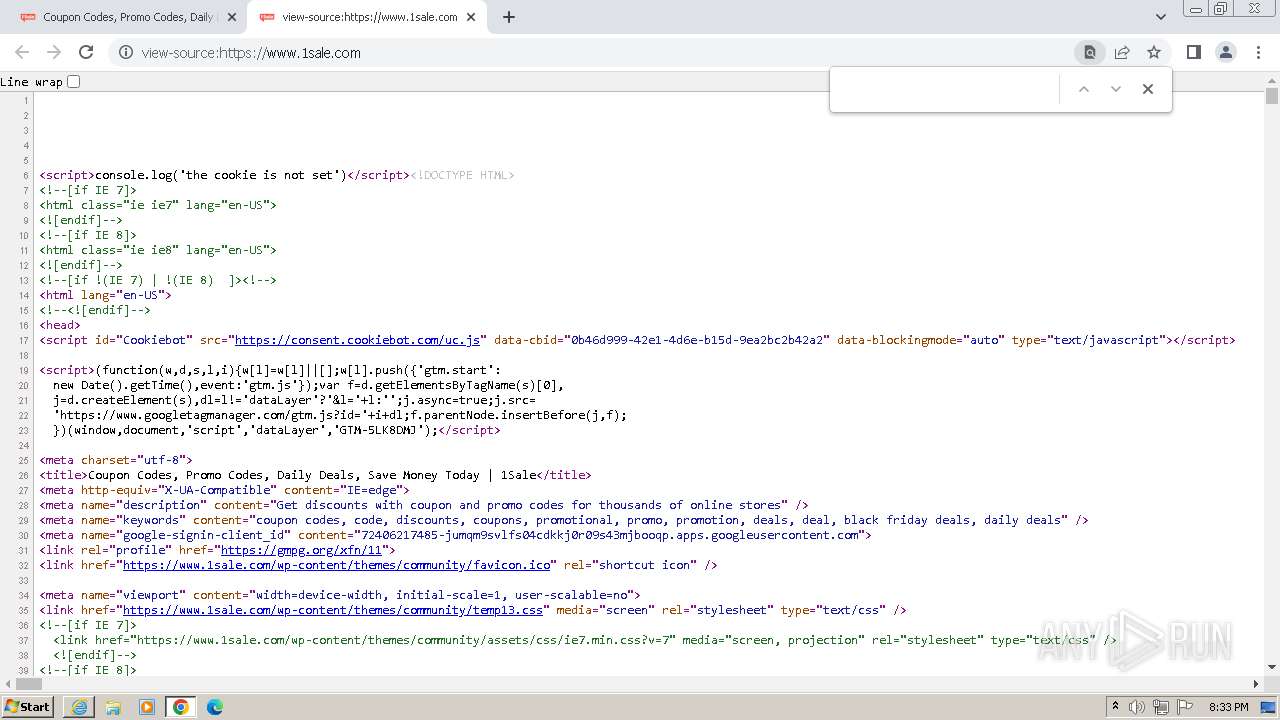
Task: Open Microsoft Edge from the taskbar
Action: pos(215,707)
